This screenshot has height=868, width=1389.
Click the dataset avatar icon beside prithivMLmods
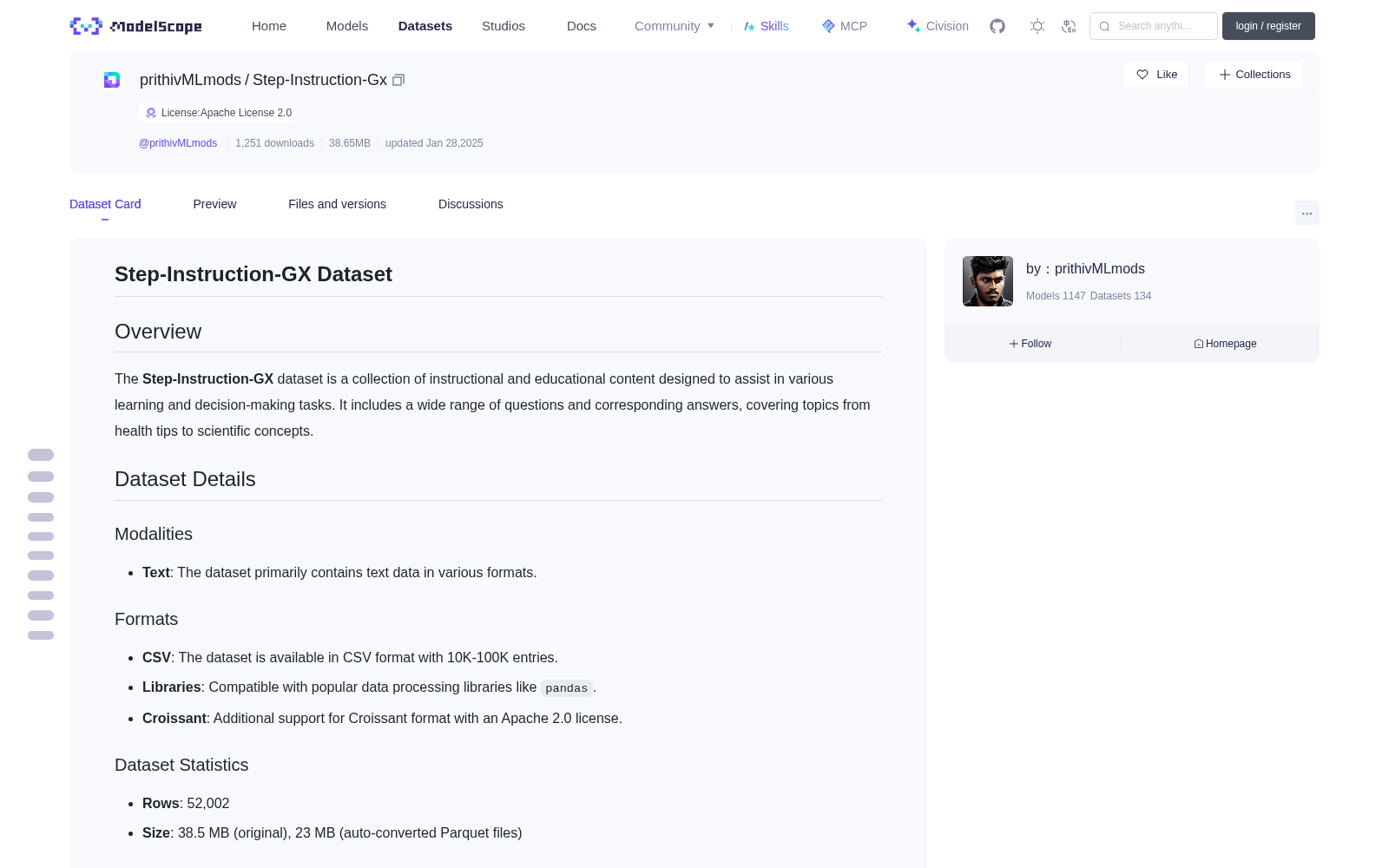pos(112,80)
